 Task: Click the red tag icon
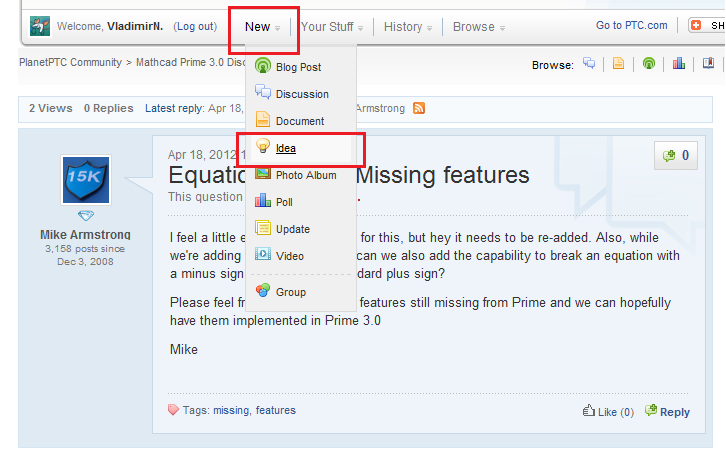point(173,410)
